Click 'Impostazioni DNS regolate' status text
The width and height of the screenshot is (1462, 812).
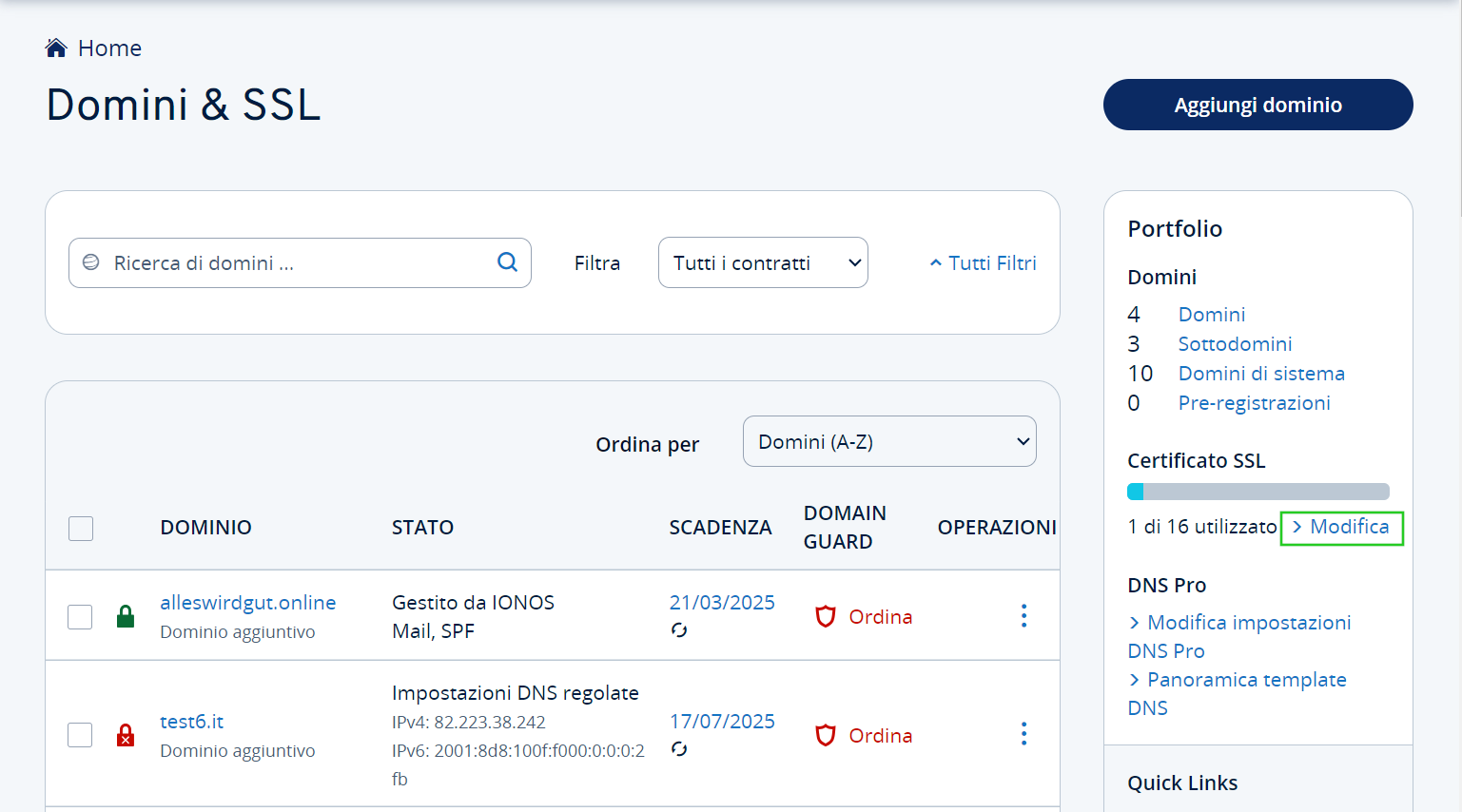[x=516, y=693]
